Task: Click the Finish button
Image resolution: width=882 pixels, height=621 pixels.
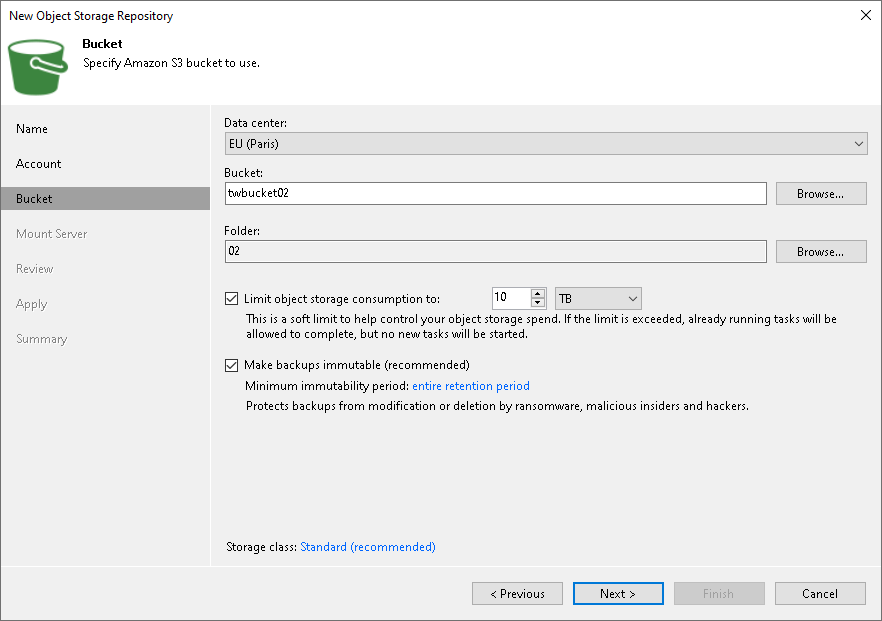Action: coord(719,593)
